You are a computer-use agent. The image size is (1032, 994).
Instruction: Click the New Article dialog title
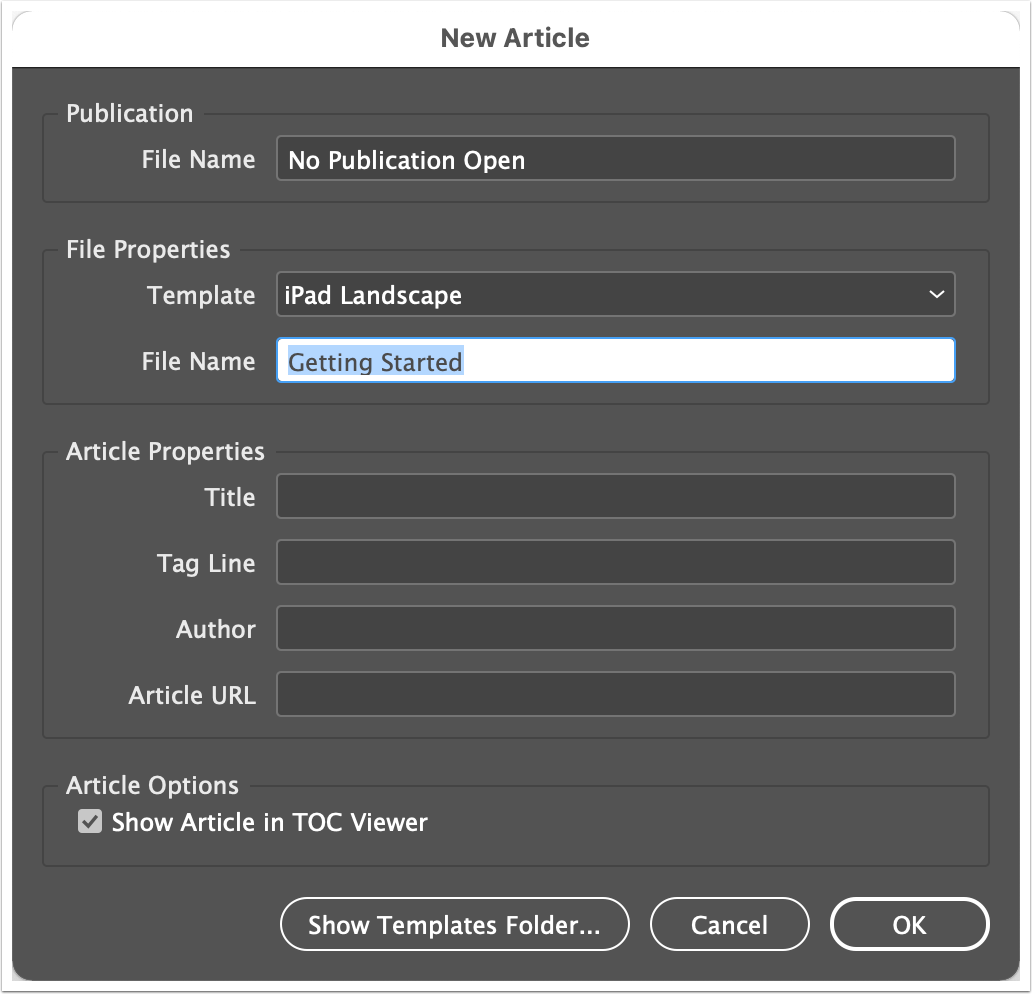tap(515, 38)
